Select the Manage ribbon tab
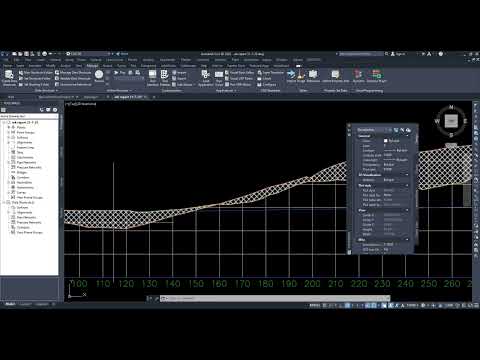This screenshot has height=360, width=480. [92, 66]
